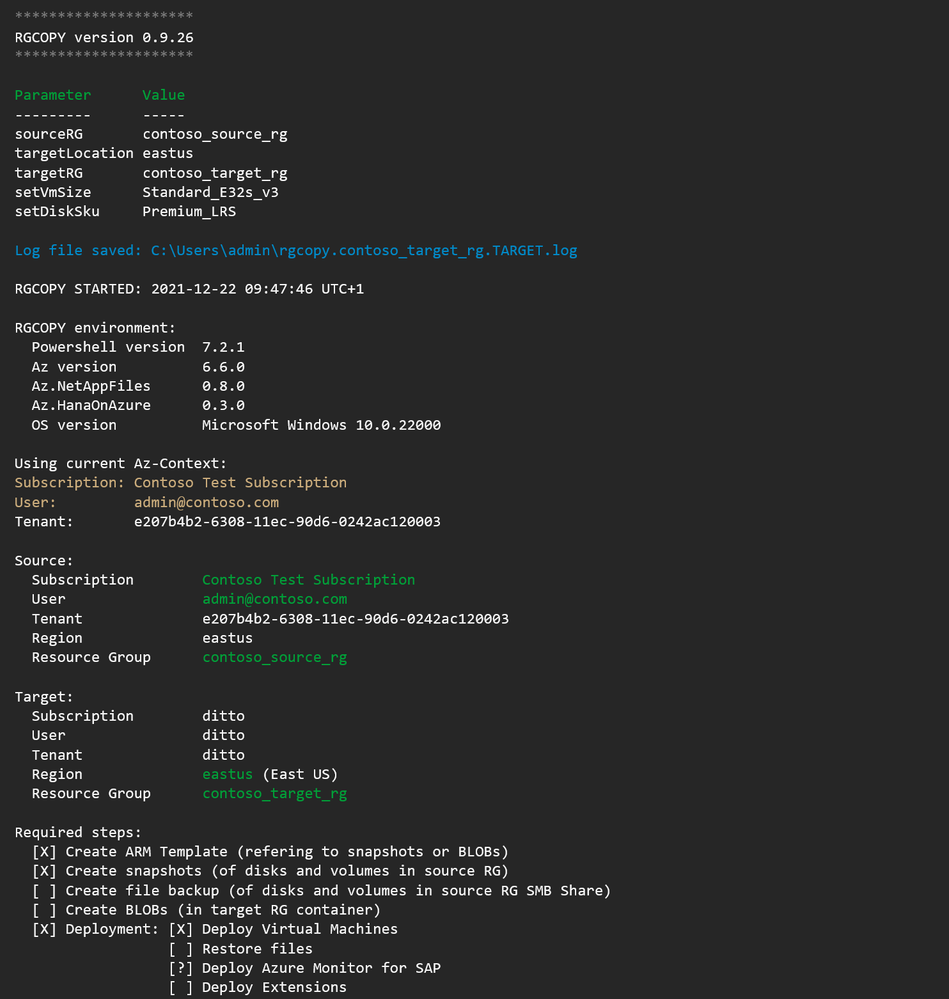This screenshot has width=949, height=999.
Task: Click the 'RGCOPY version 0.9.26' header line
Action: [x=104, y=38]
